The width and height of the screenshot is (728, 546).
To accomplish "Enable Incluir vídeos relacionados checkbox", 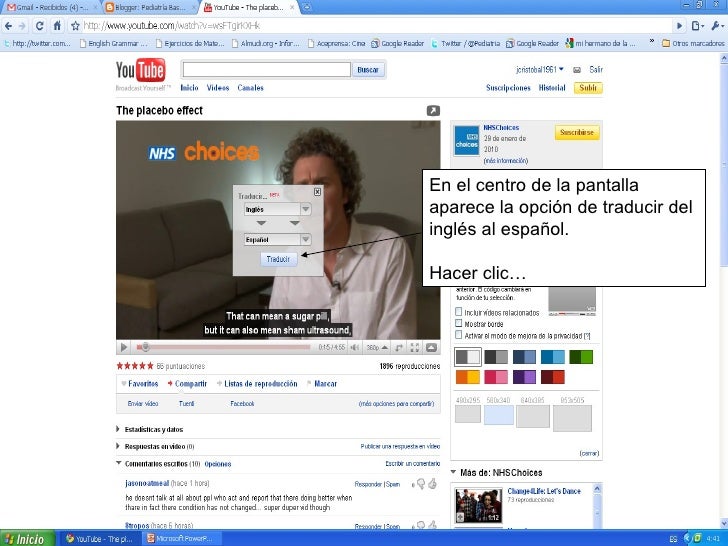I will 459,312.
